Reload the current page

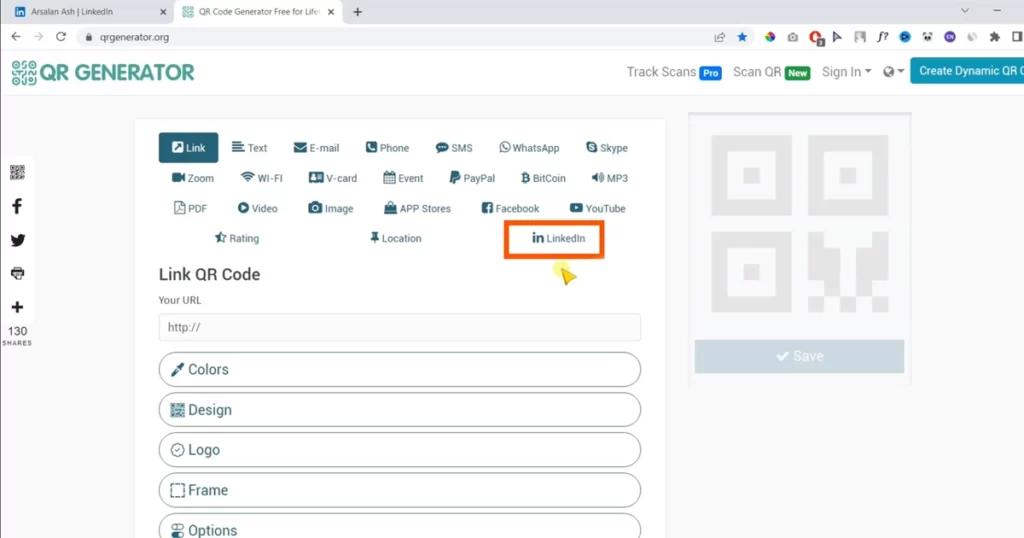(61, 37)
